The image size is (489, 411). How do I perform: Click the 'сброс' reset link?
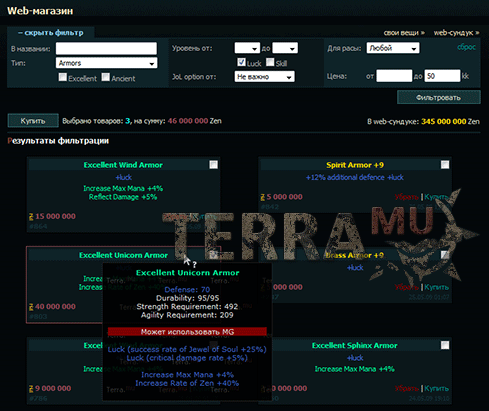click(x=466, y=47)
